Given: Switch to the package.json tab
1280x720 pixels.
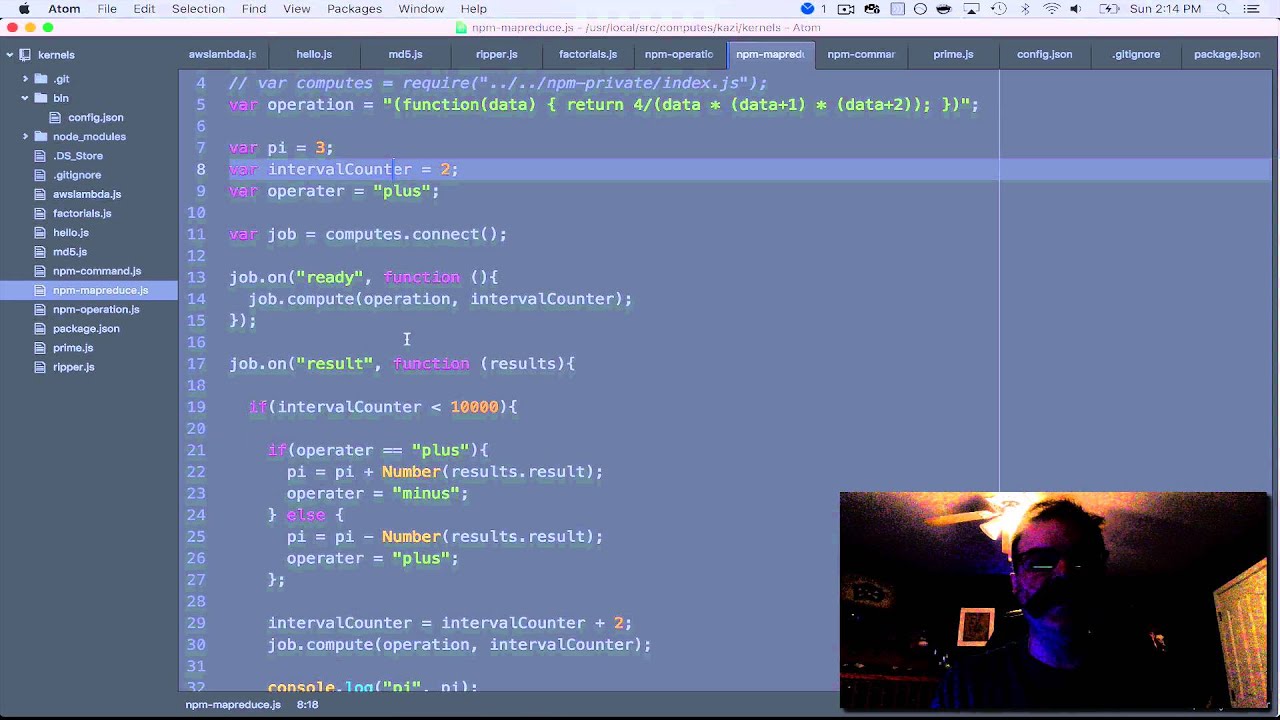Looking at the screenshot, I should coord(1227,54).
